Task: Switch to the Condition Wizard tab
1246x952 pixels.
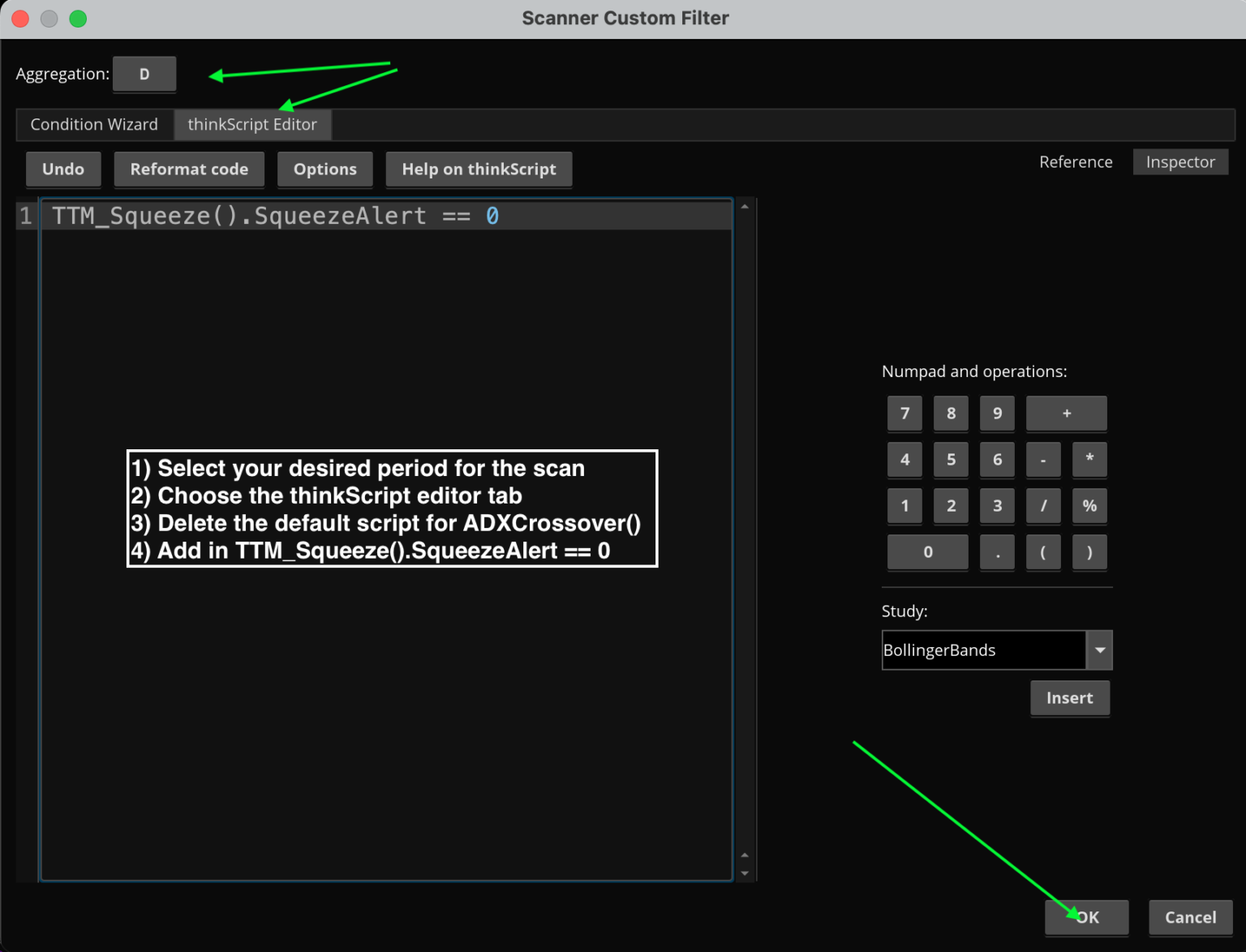Action: pos(94,124)
